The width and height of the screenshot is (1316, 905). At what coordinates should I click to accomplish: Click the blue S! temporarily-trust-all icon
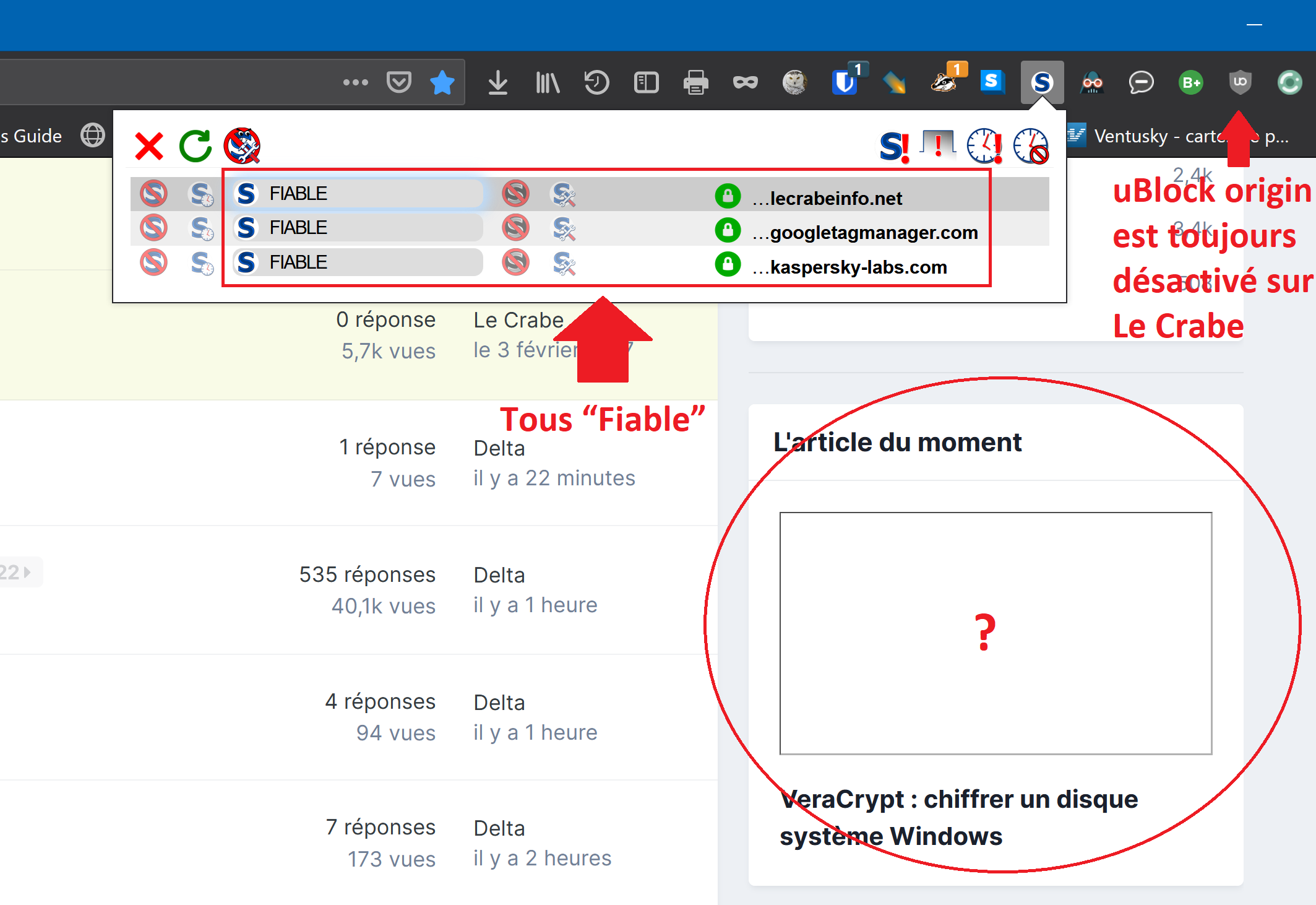tap(895, 147)
